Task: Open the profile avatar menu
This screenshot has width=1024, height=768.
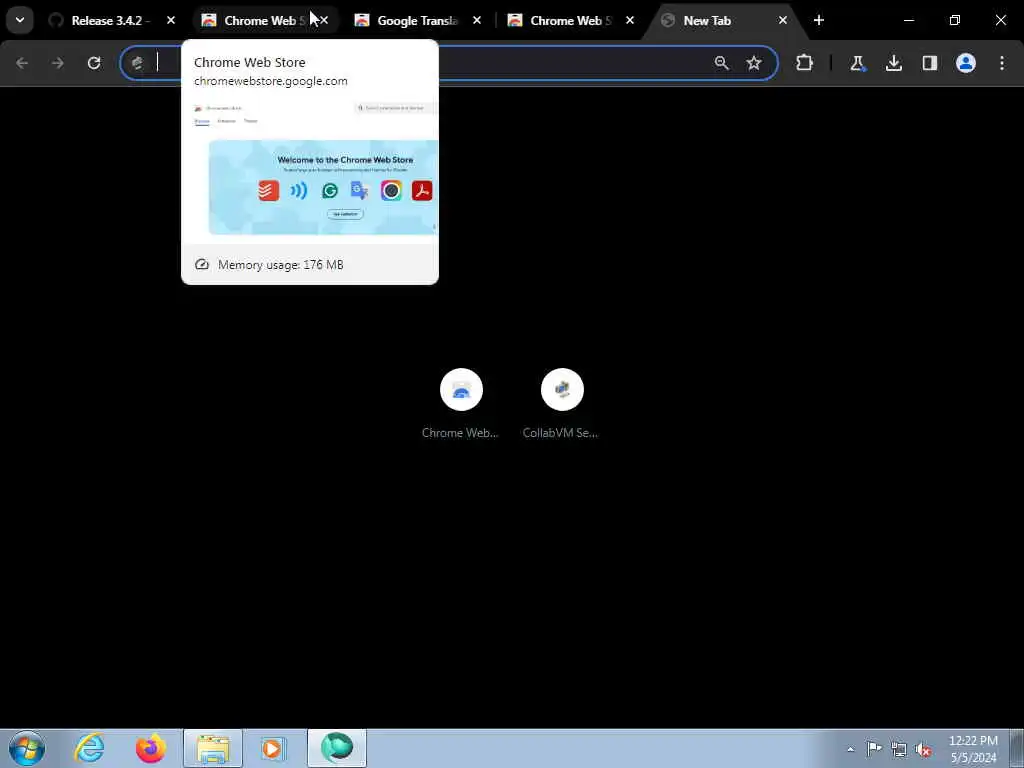Action: (965, 63)
